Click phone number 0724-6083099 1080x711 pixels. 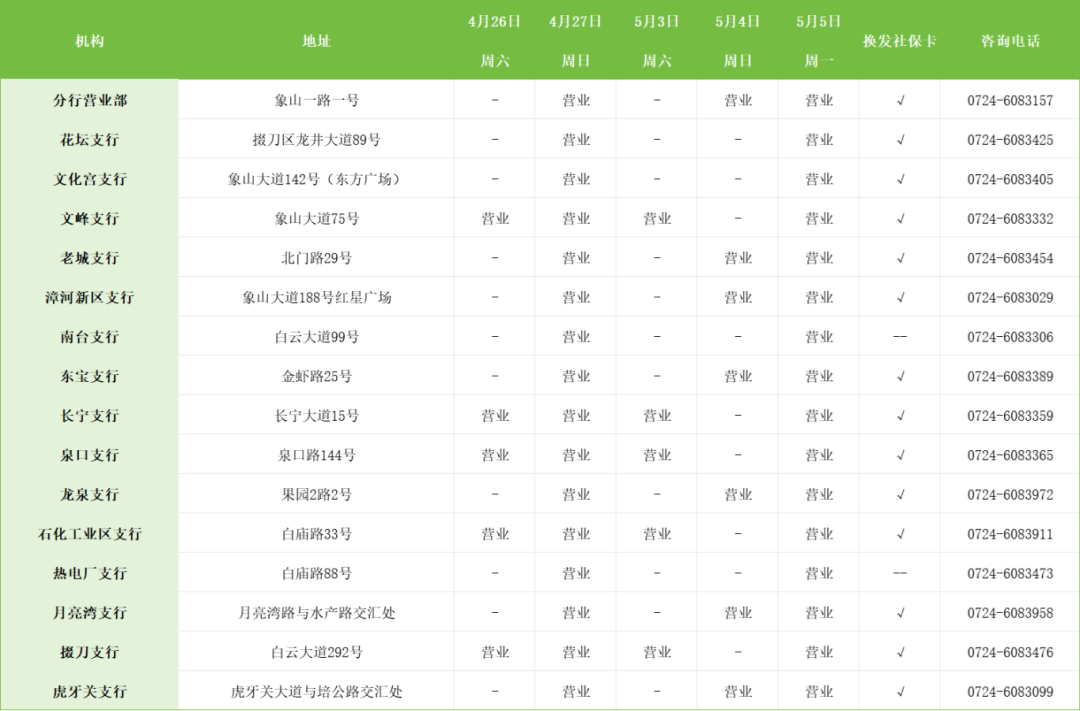point(1010,692)
